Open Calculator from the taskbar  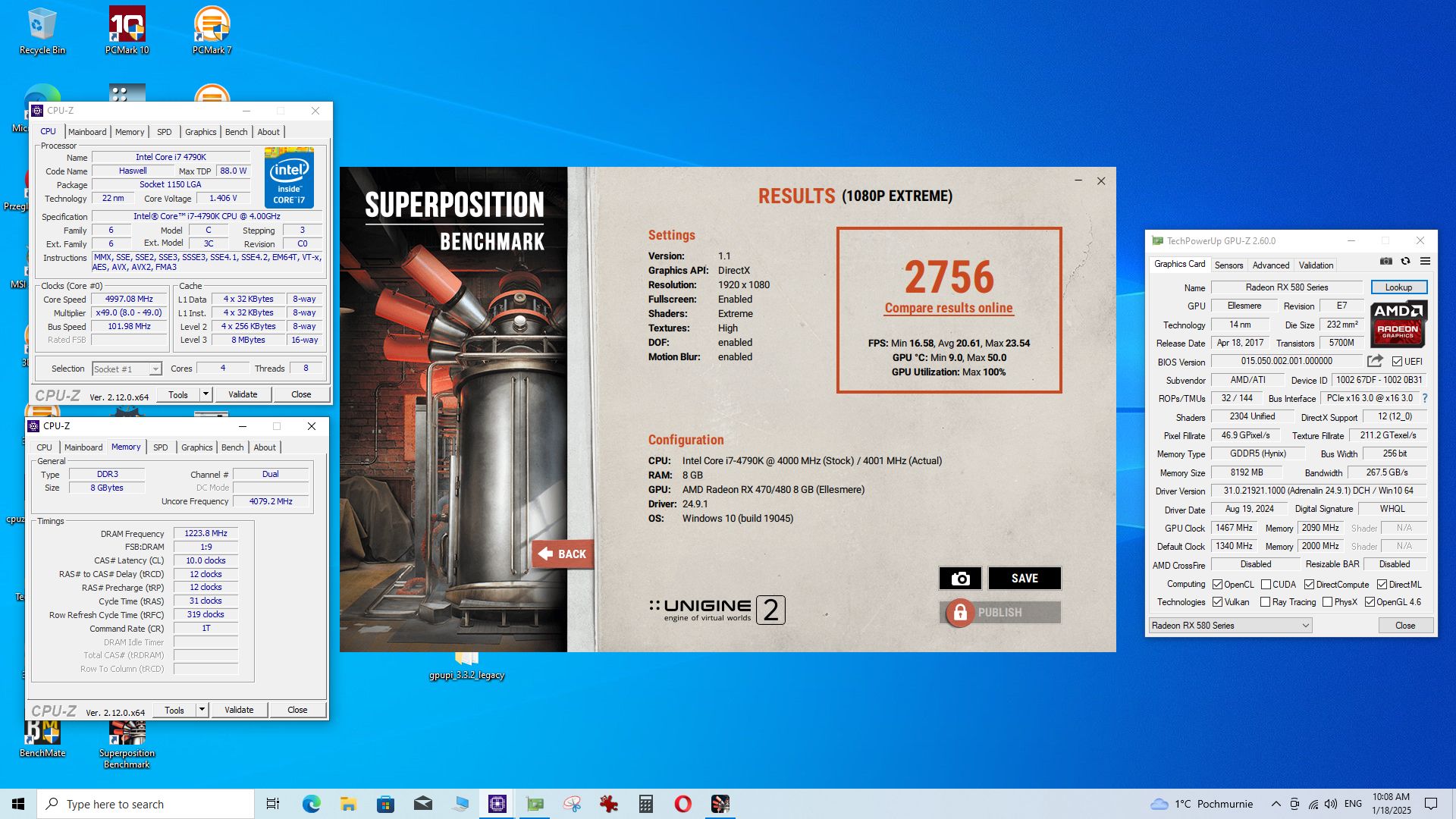pyautogui.click(x=646, y=804)
